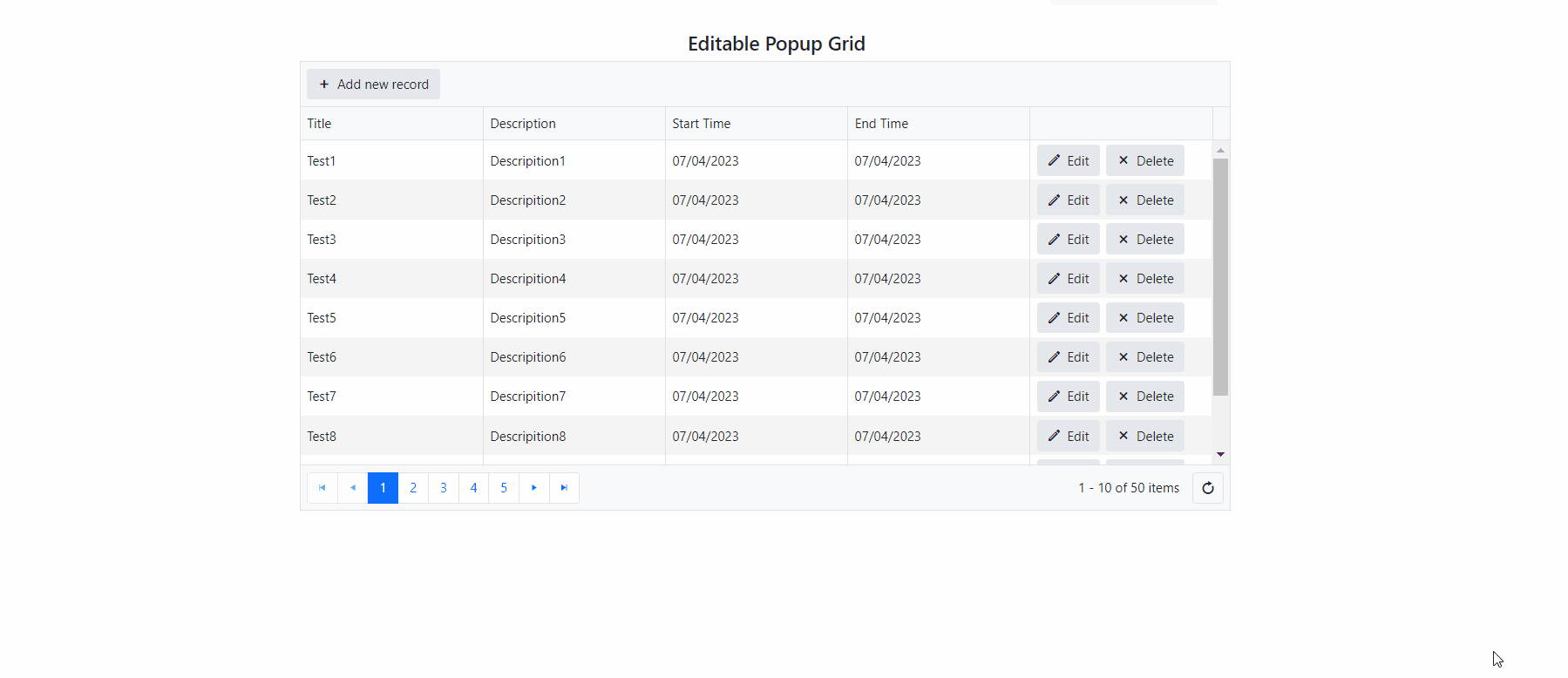Viewport: 1568px width, 678px height.
Task: Delete the Test8 row
Action: [x=1145, y=436]
